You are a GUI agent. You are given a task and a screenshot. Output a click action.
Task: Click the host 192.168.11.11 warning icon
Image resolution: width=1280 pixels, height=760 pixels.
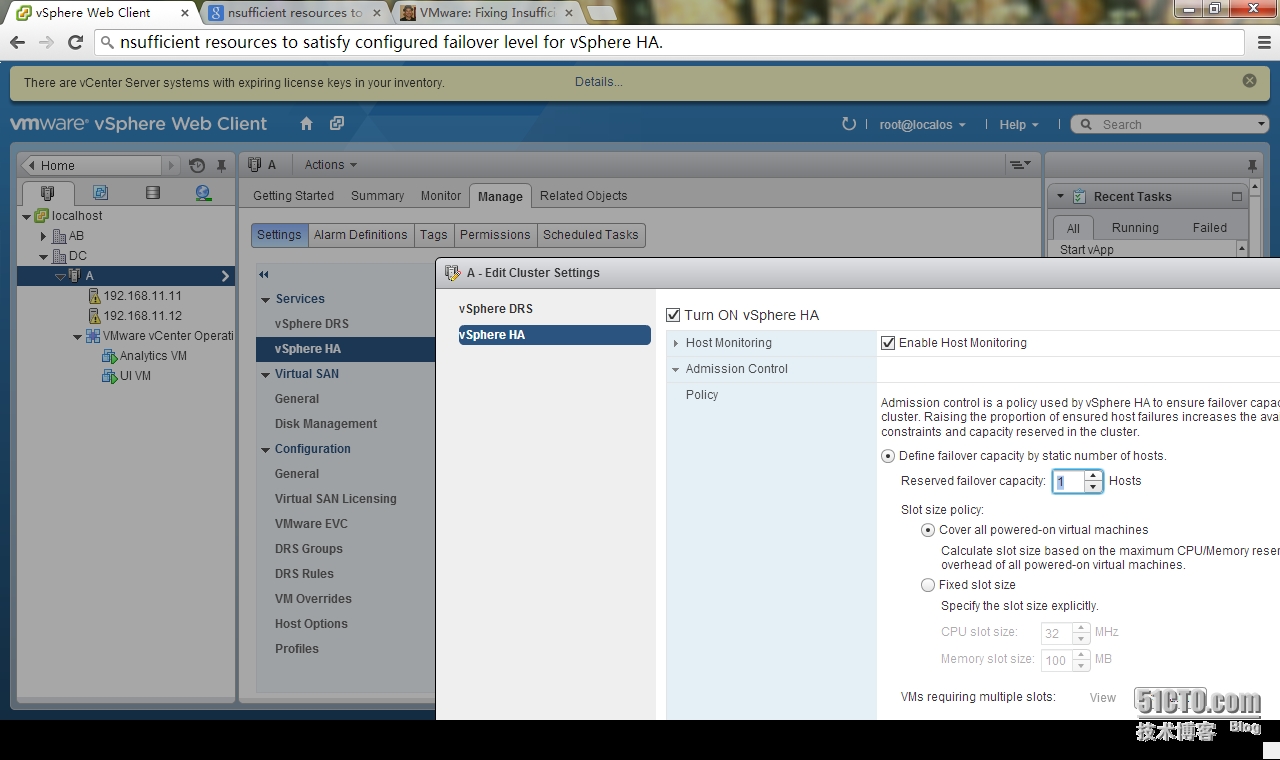95,296
